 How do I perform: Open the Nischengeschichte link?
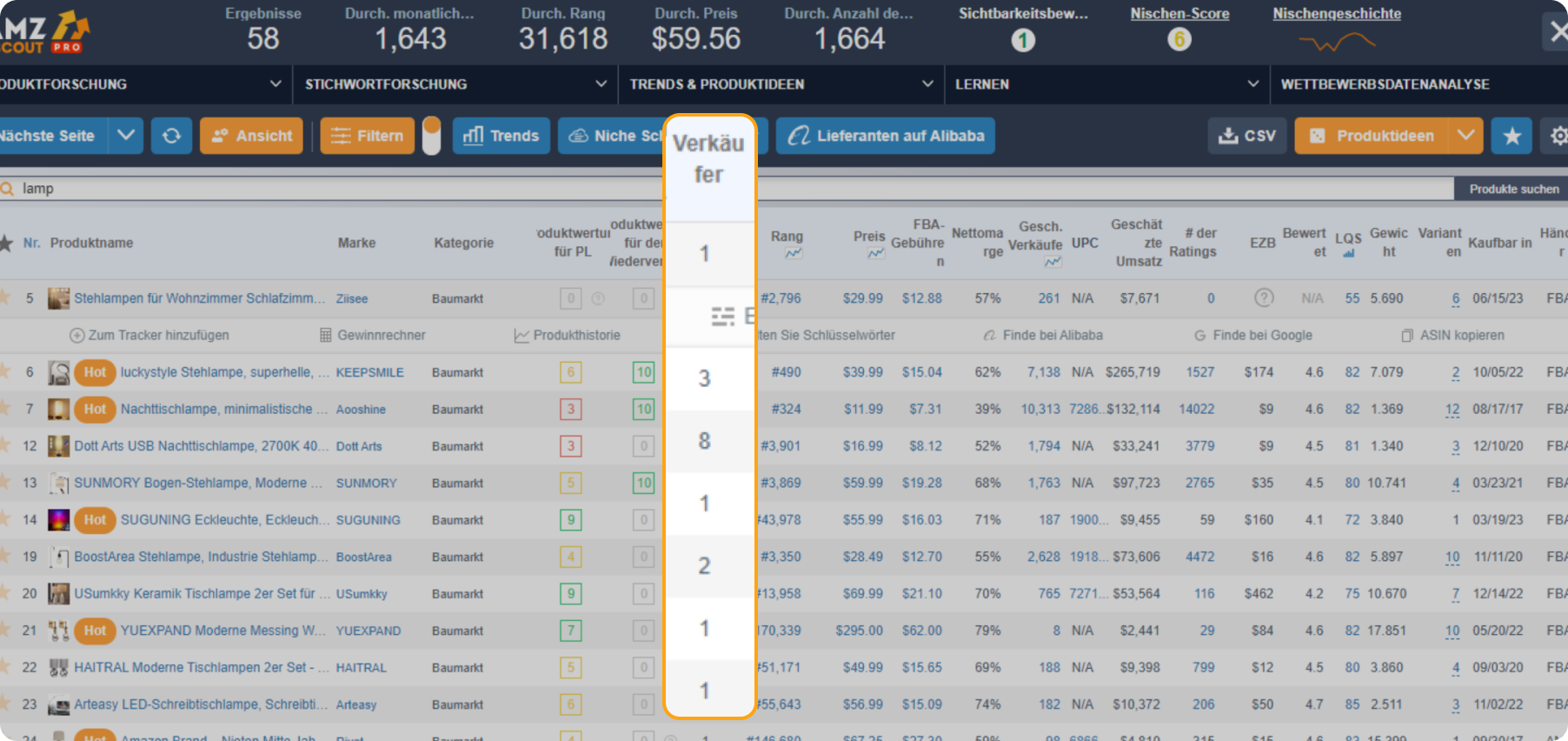[x=1337, y=14]
